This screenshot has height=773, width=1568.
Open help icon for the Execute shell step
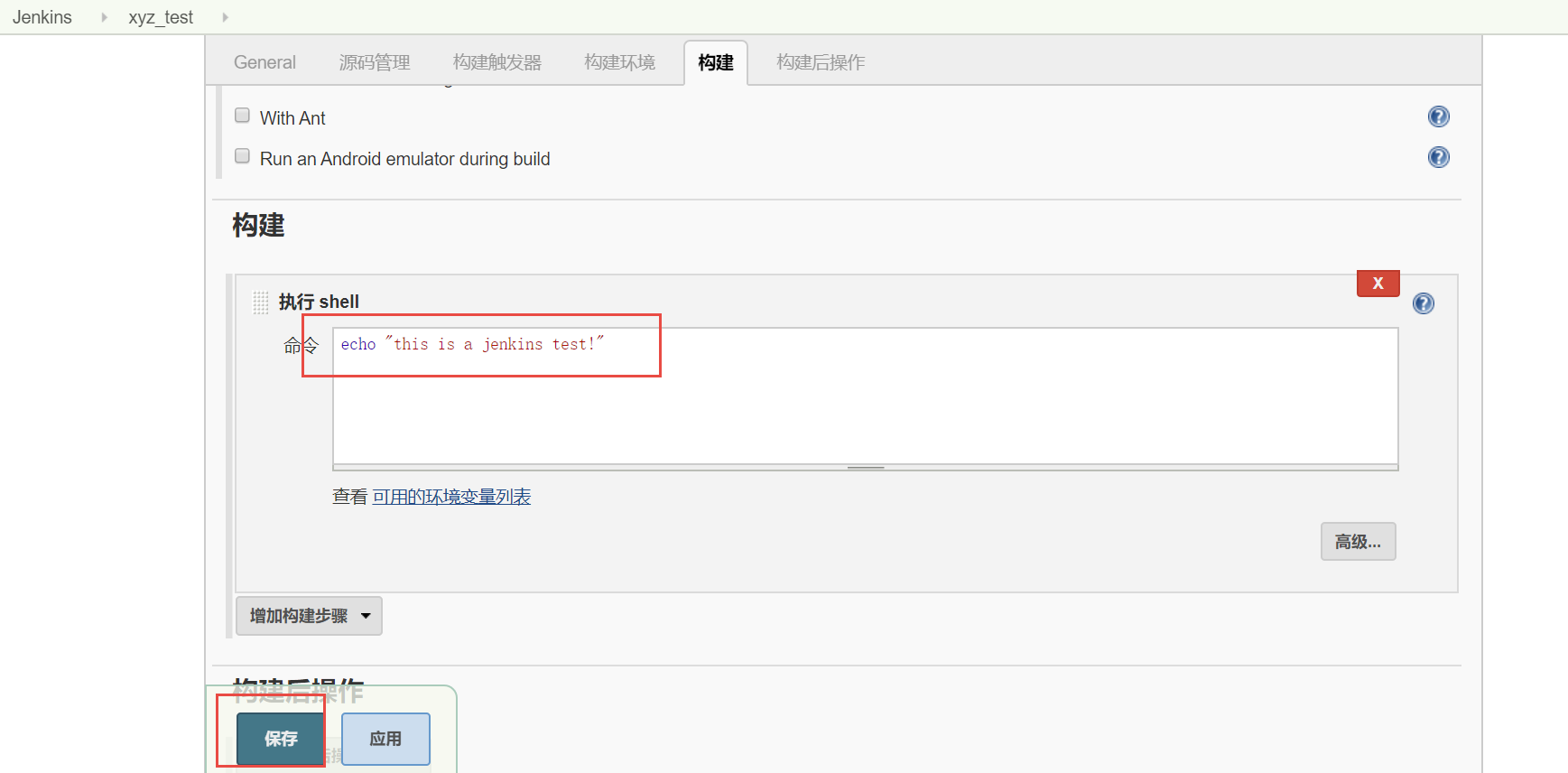click(x=1423, y=303)
